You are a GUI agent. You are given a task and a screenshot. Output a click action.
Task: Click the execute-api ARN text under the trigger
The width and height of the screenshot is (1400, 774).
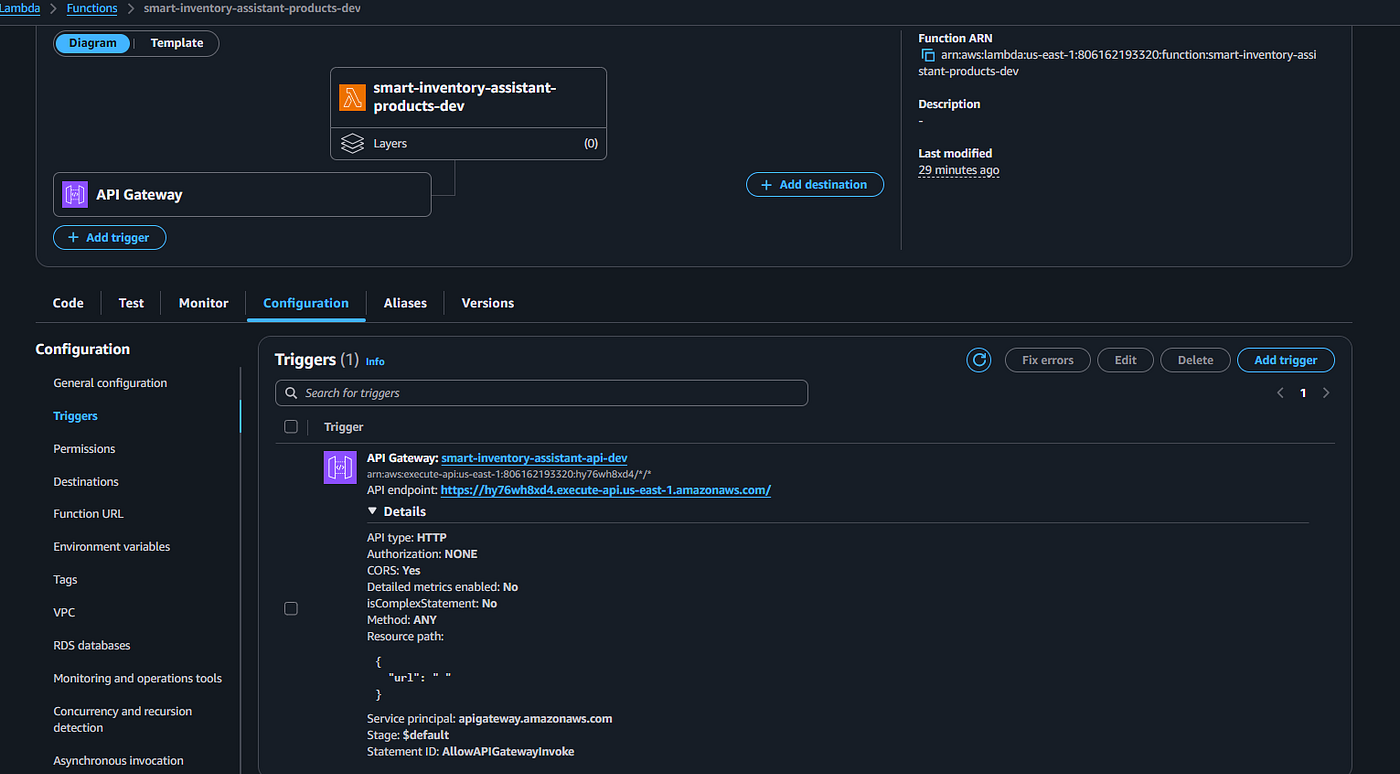[509, 474]
